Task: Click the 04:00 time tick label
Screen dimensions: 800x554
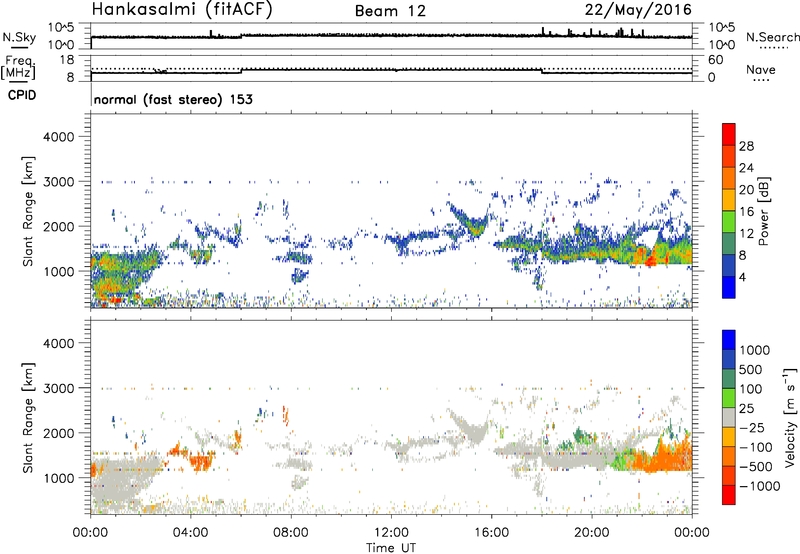Action: (191, 533)
